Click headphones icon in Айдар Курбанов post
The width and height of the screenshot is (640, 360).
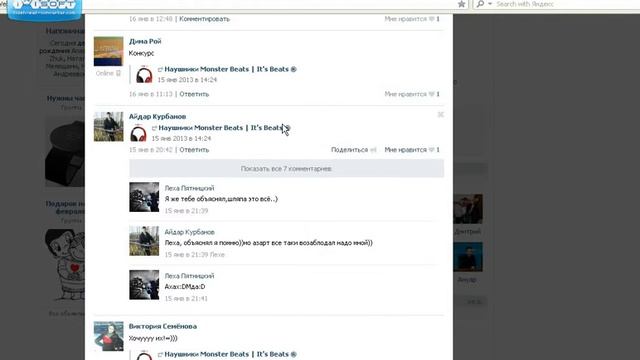click(x=138, y=133)
